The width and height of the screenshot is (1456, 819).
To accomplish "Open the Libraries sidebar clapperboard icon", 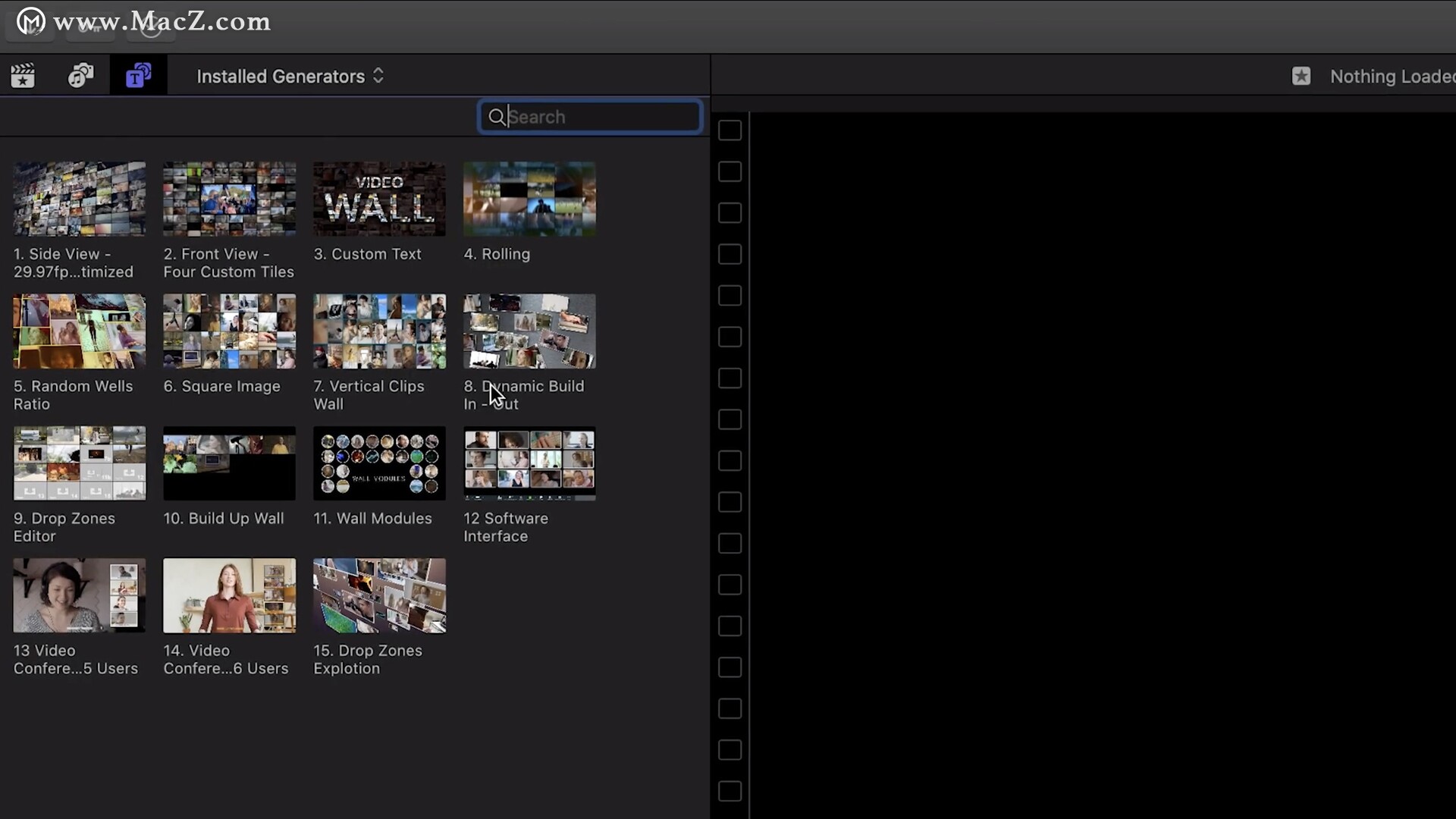I will pyautogui.click(x=23, y=76).
